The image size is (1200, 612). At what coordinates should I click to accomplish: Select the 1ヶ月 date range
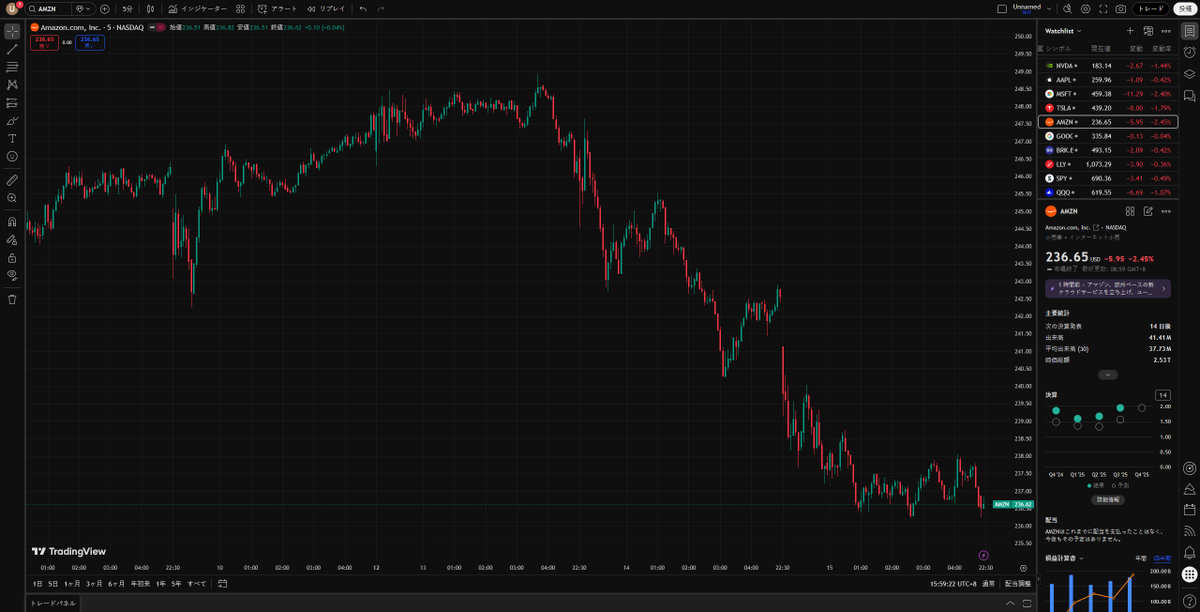tap(72, 583)
